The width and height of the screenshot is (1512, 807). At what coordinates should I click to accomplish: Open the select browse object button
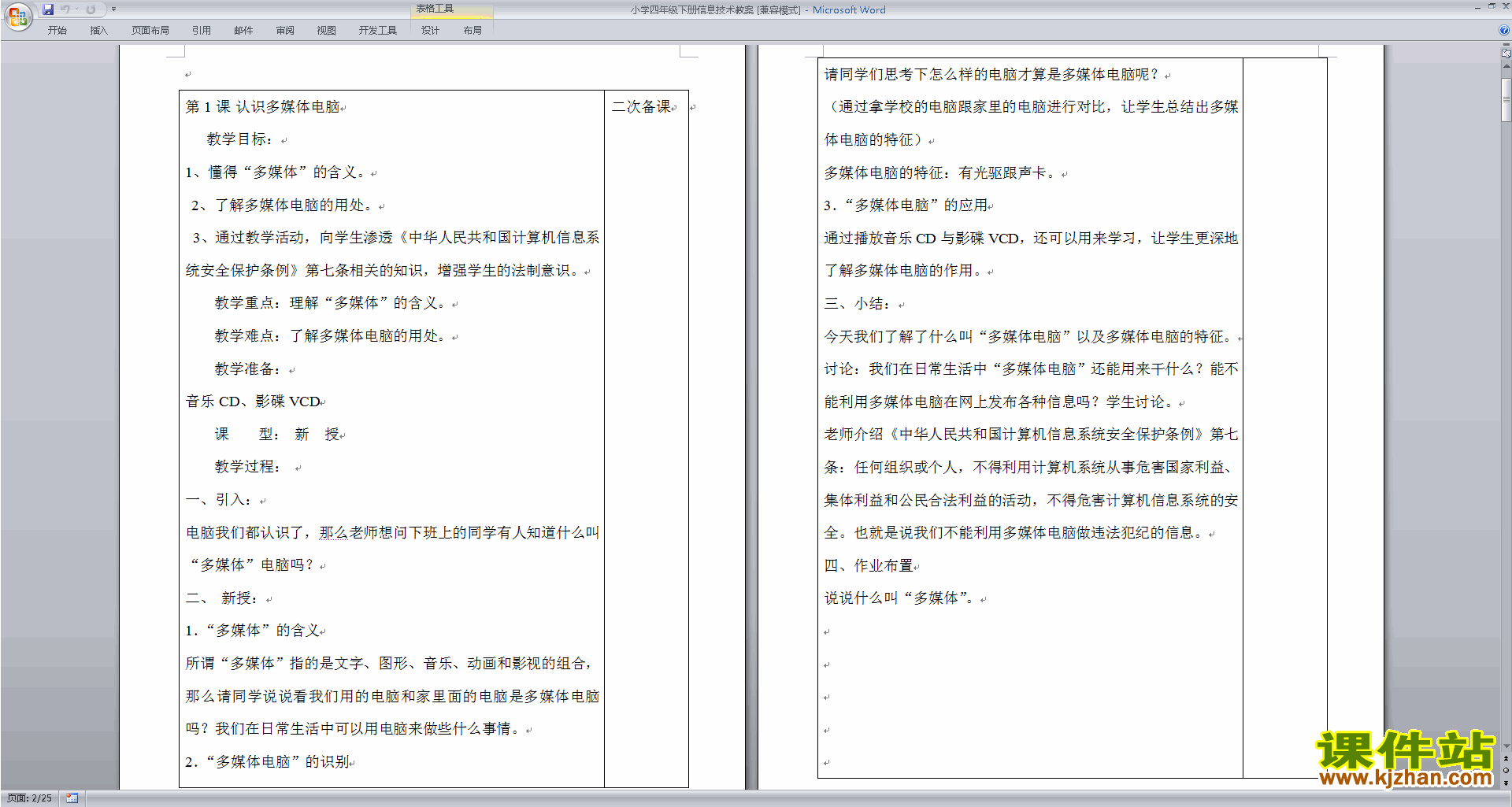[x=1506, y=770]
